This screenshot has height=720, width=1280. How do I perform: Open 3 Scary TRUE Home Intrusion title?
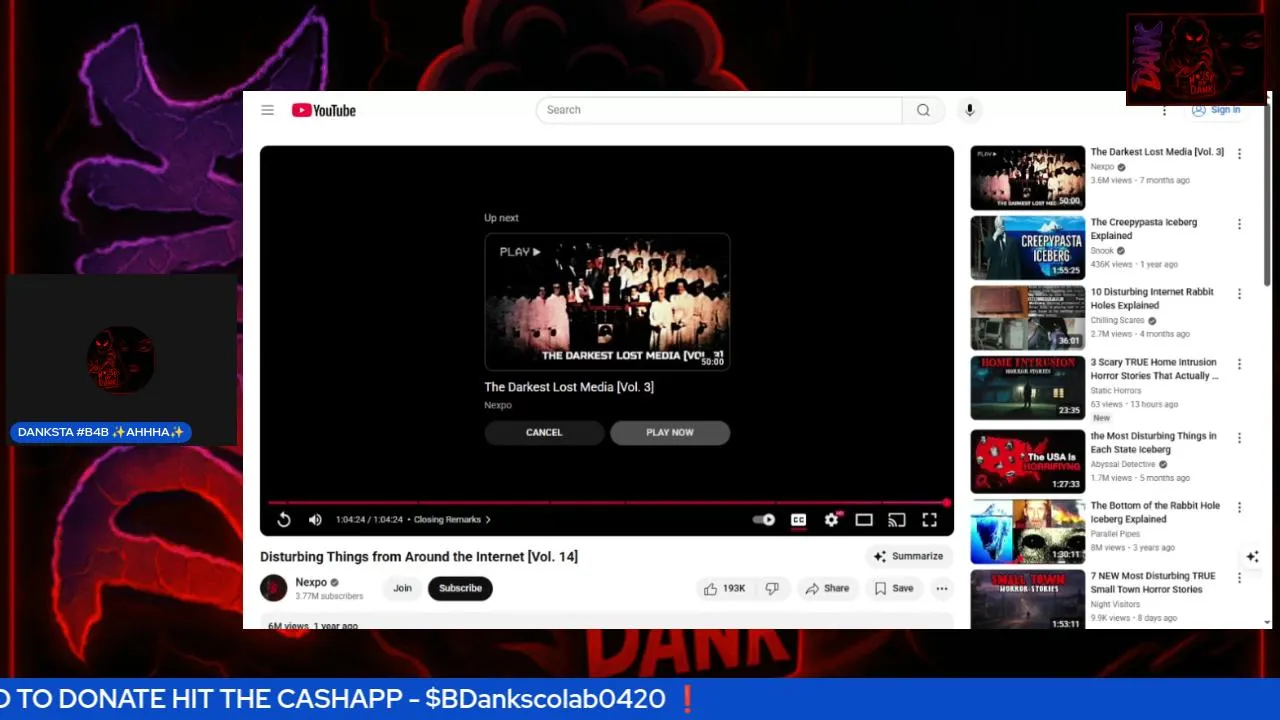[x=1155, y=369]
